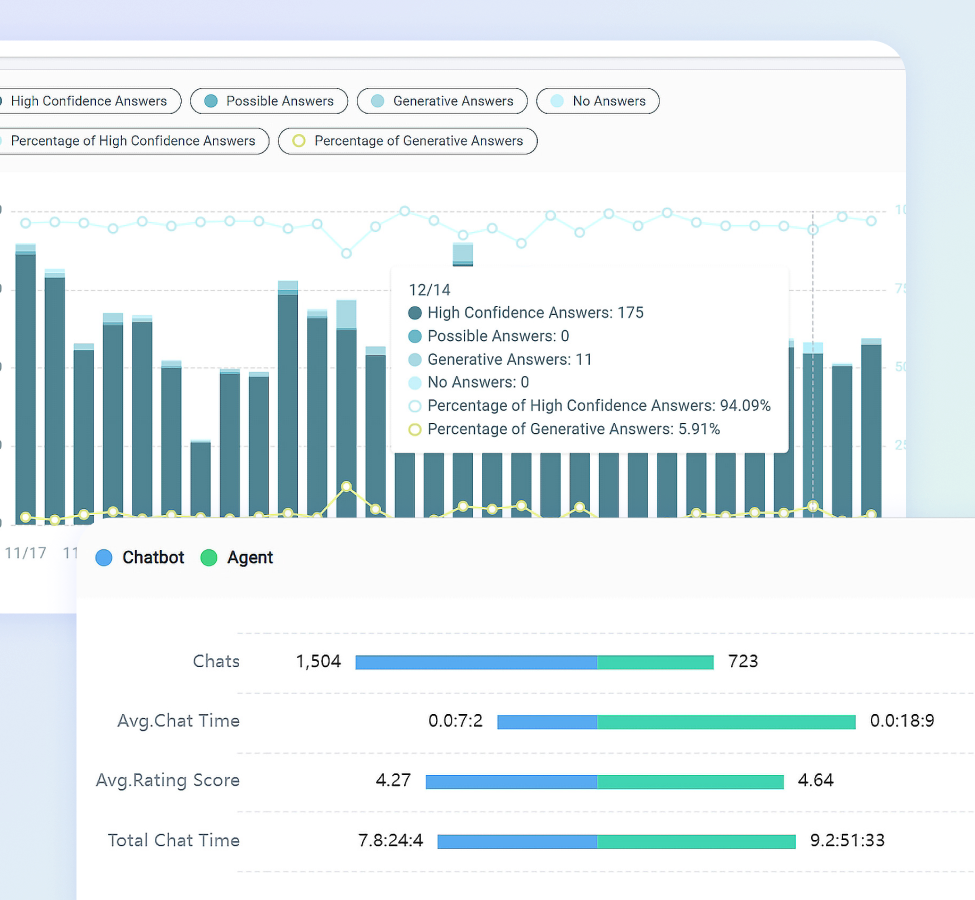Toggle the No Answers legend pill
Image resolution: width=975 pixels, height=900 pixels.
click(598, 101)
